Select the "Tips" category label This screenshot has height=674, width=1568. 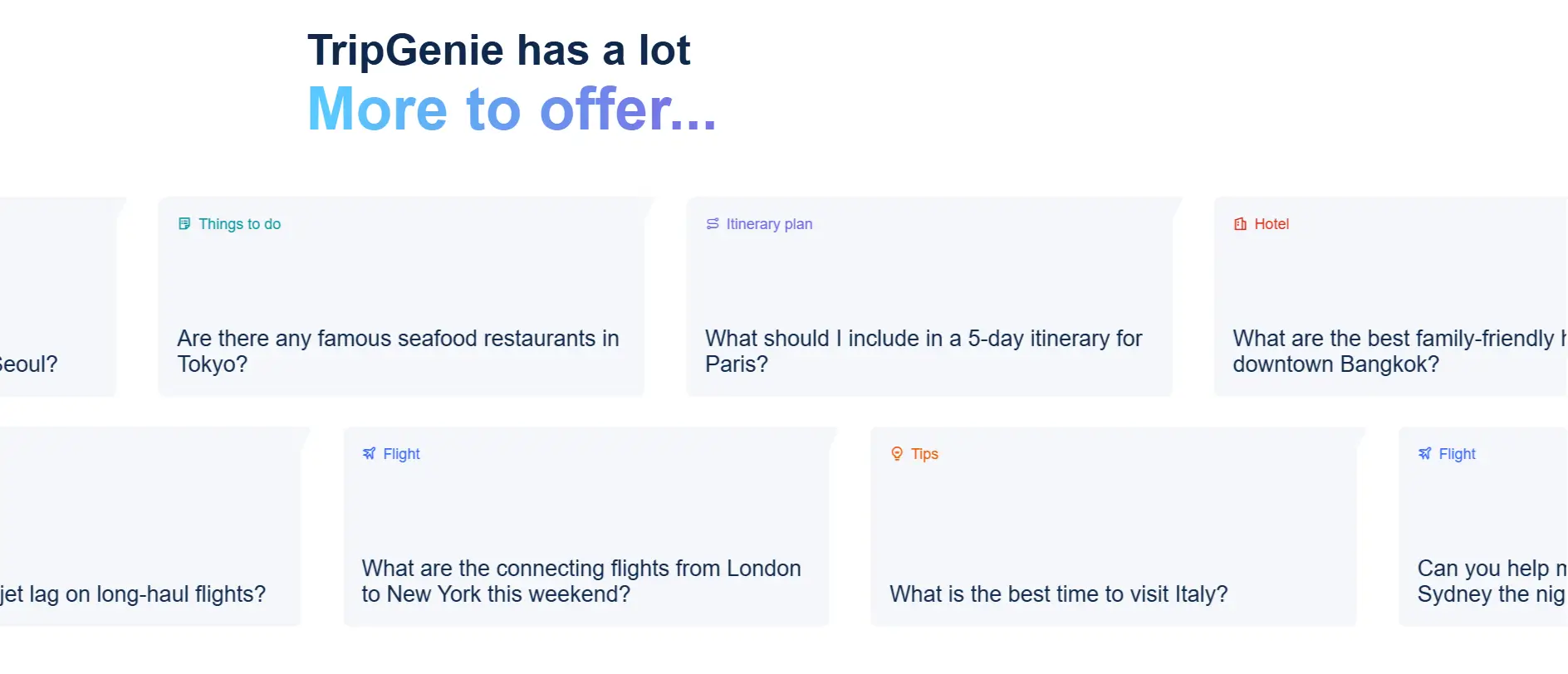pos(924,454)
